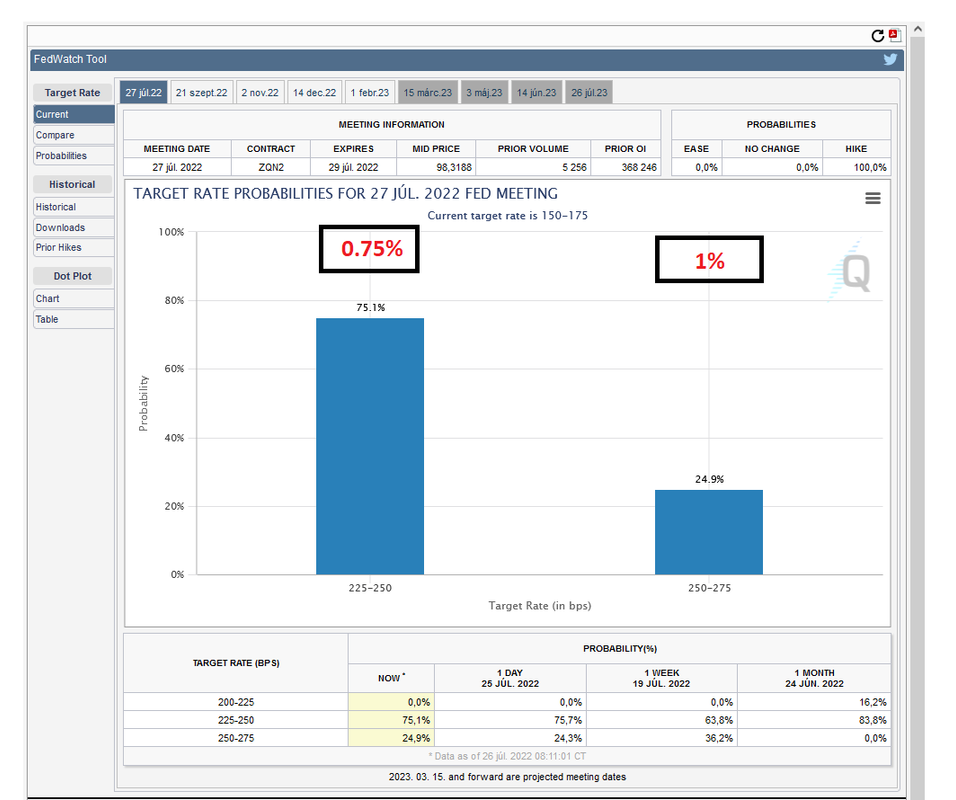Image resolution: width=956 pixels, height=800 pixels.
Task: Select the 3 máj.23 meeting tab
Action: pos(484,93)
